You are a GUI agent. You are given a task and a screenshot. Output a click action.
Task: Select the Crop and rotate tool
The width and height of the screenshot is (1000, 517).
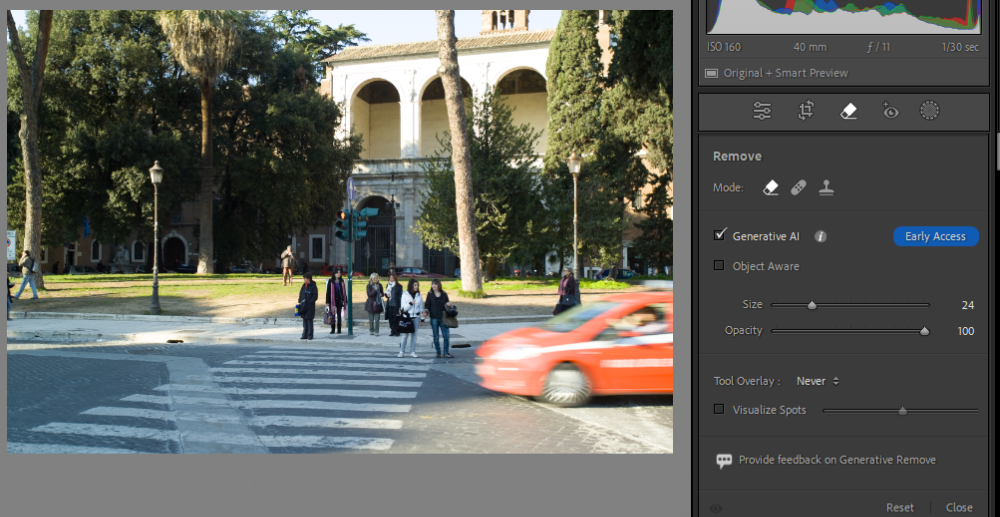(x=805, y=112)
